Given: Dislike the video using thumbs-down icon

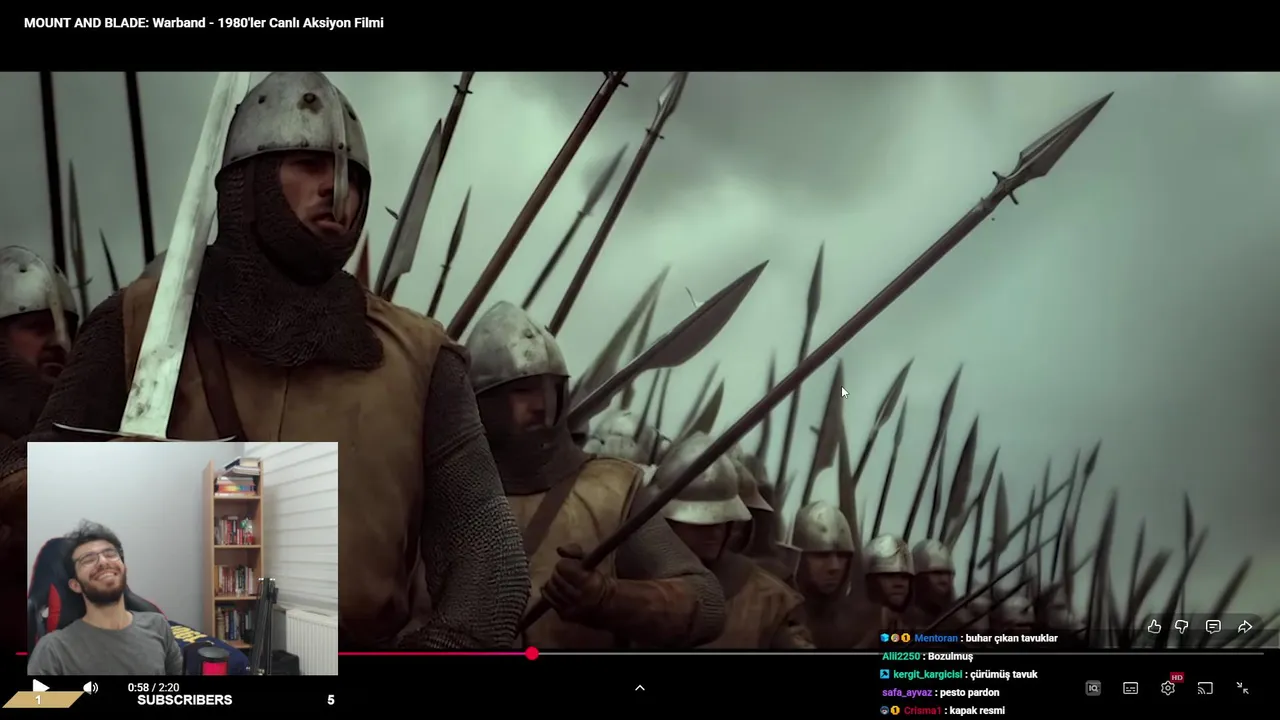Looking at the screenshot, I should (1181, 627).
